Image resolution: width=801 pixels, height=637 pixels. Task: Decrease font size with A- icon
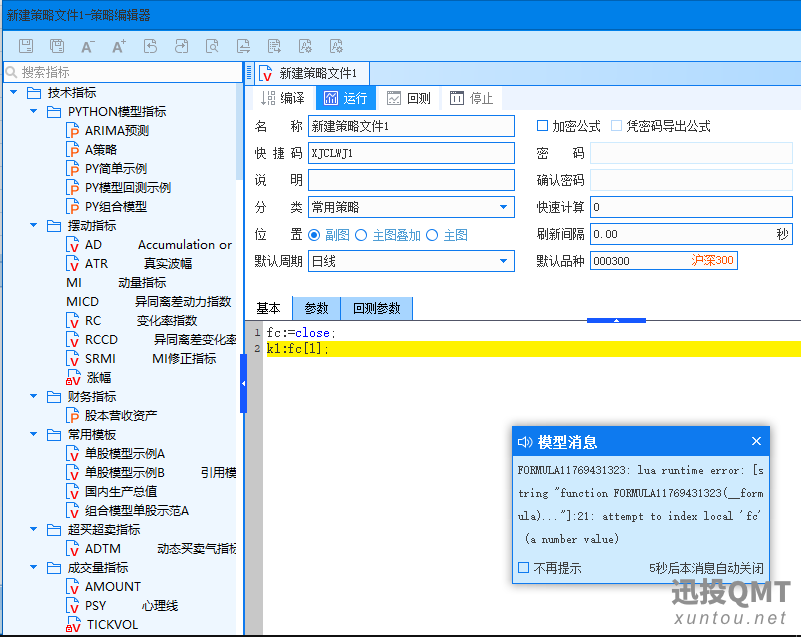(x=88, y=46)
